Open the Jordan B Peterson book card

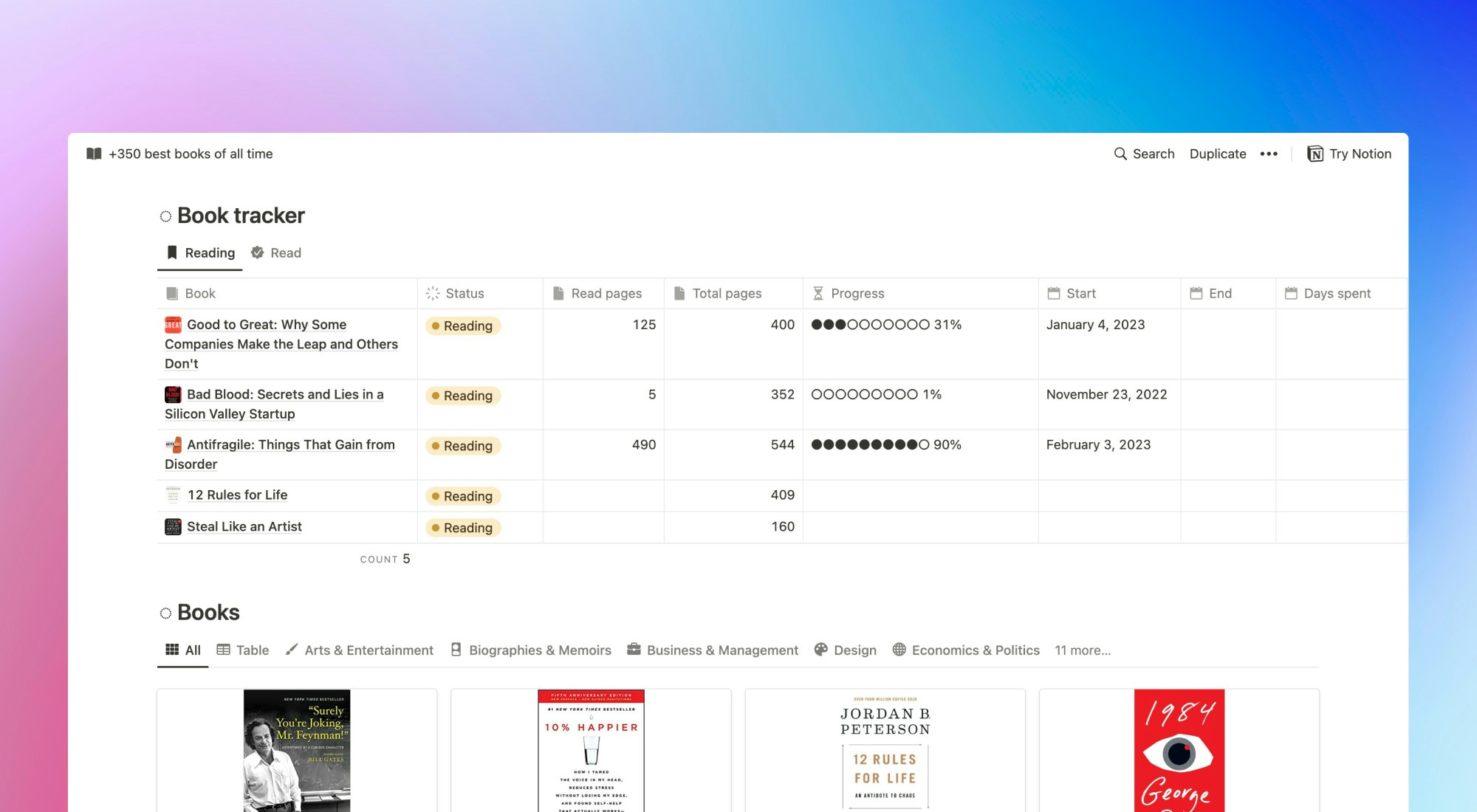(x=885, y=751)
